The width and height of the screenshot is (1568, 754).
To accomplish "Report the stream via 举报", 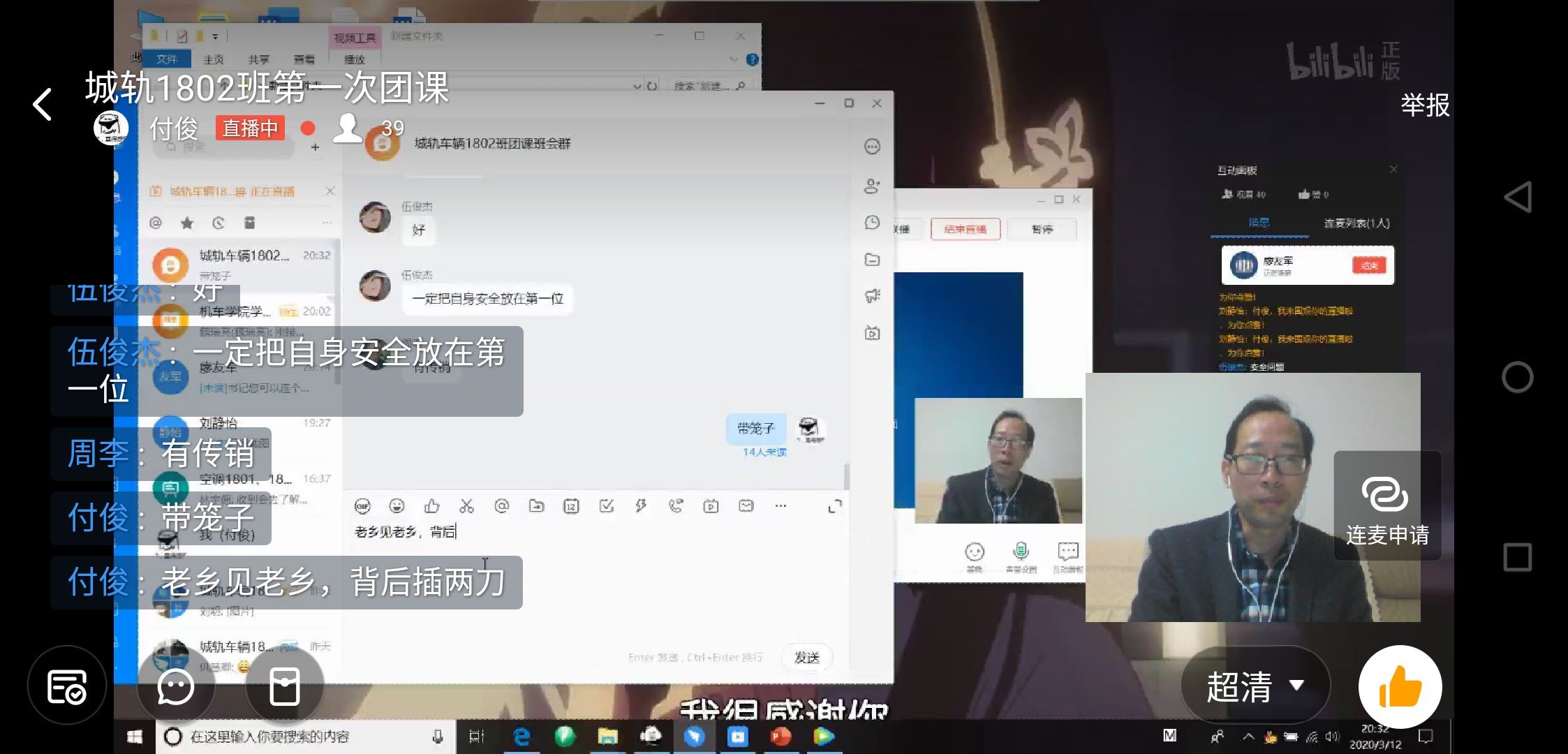I will 1425,105.
